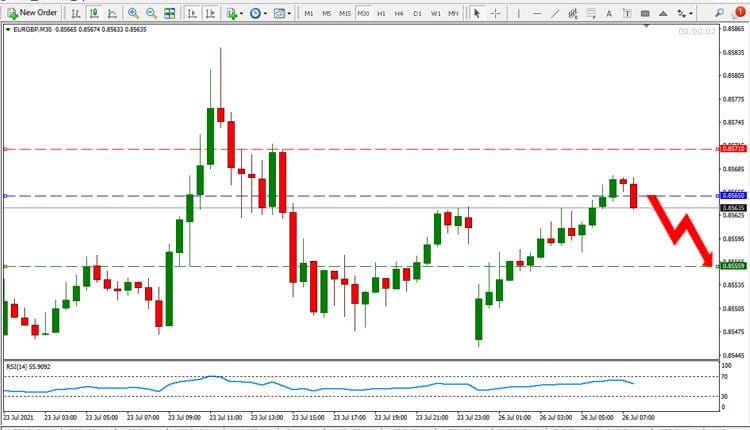Select the candlesticks chart type
The image size is (750, 430).
pos(94,13)
